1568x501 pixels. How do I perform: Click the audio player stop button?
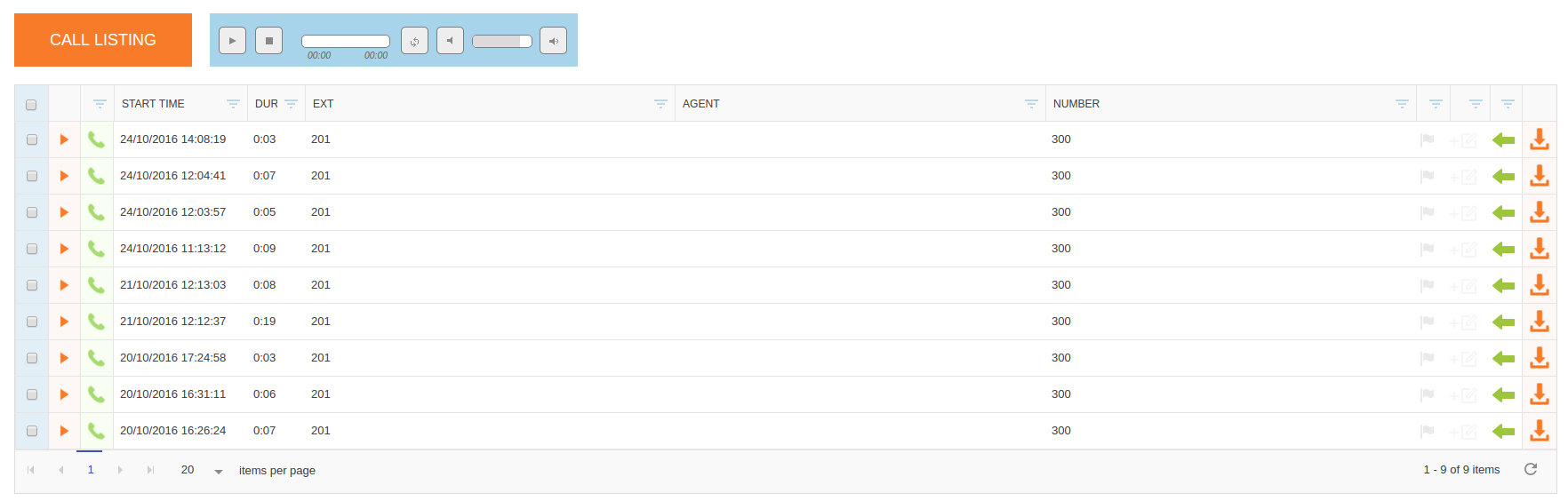point(268,41)
